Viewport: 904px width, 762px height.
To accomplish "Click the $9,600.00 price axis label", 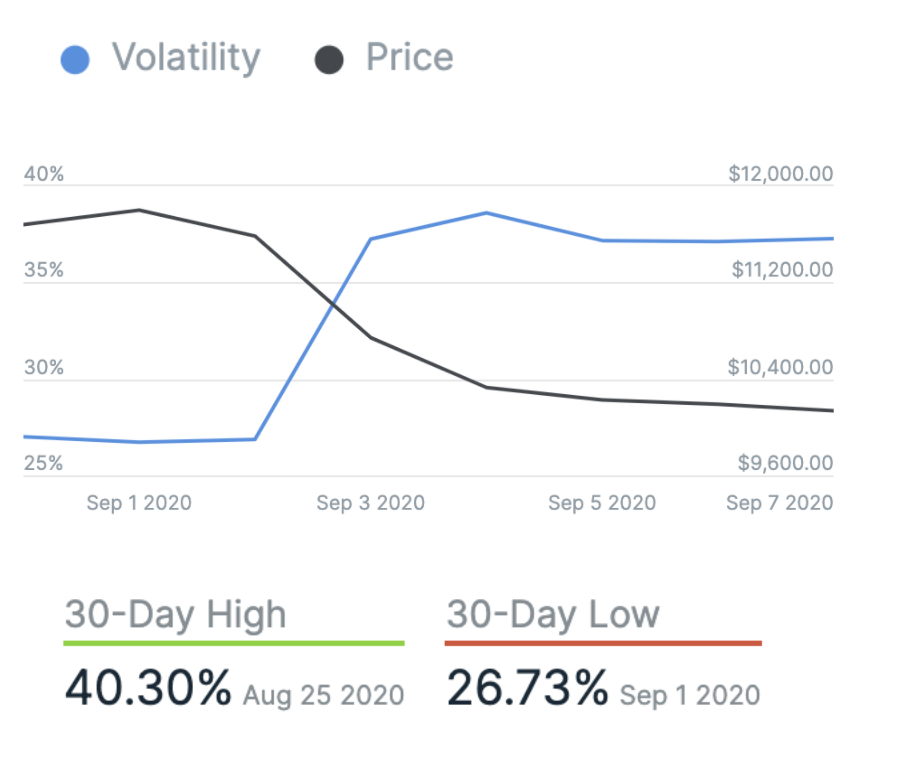I will pos(785,464).
